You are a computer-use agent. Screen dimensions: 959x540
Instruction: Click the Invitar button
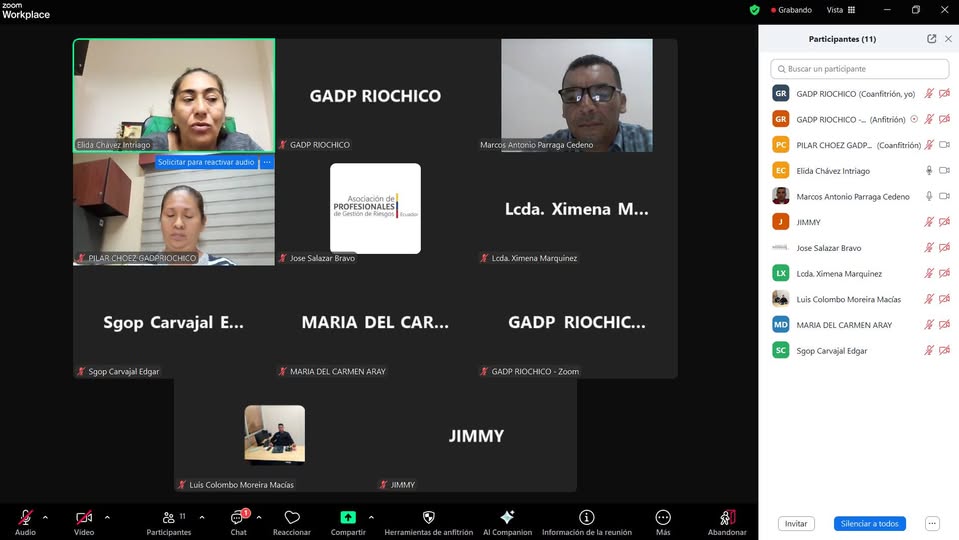click(x=795, y=524)
